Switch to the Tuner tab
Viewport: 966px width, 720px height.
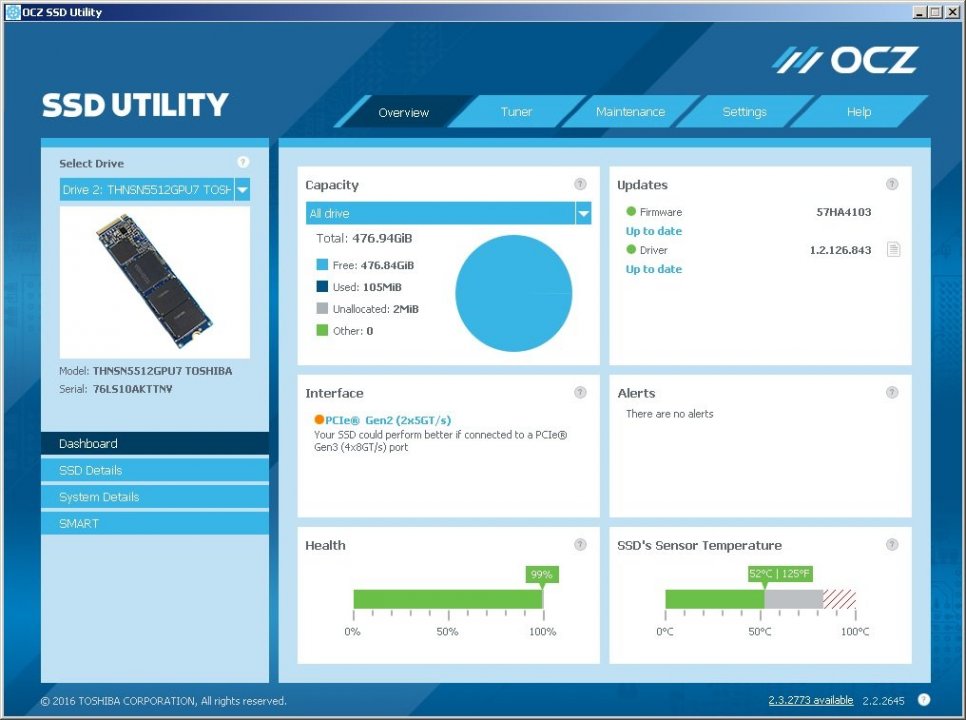point(516,112)
